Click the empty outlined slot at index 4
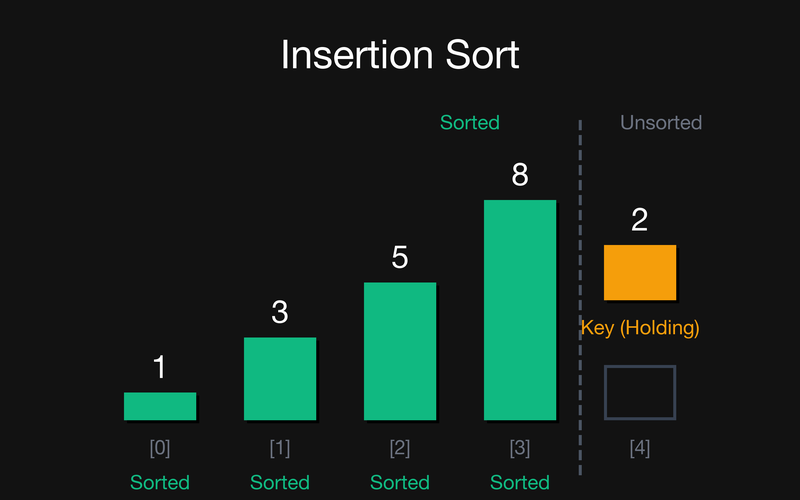Image resolution: width=800 pixels, height=500 pixels. pos(640,392)
